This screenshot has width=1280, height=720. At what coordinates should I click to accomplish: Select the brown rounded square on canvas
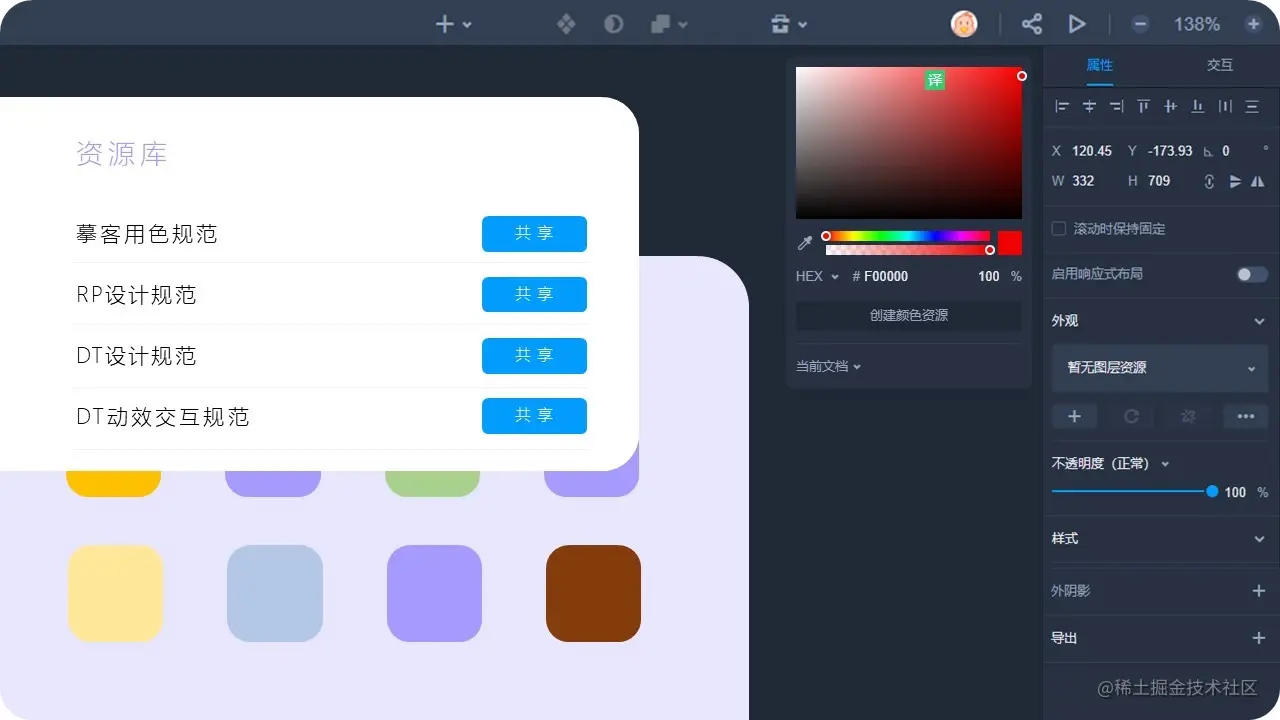pos(593,593)
